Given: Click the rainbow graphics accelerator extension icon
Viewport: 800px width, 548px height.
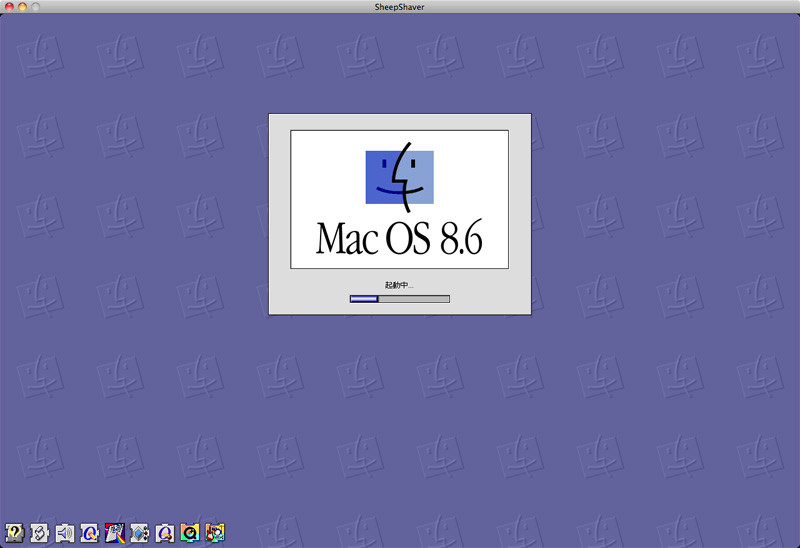Looking at the screenshot, I should pyautogui.click(x=114, y=533).
